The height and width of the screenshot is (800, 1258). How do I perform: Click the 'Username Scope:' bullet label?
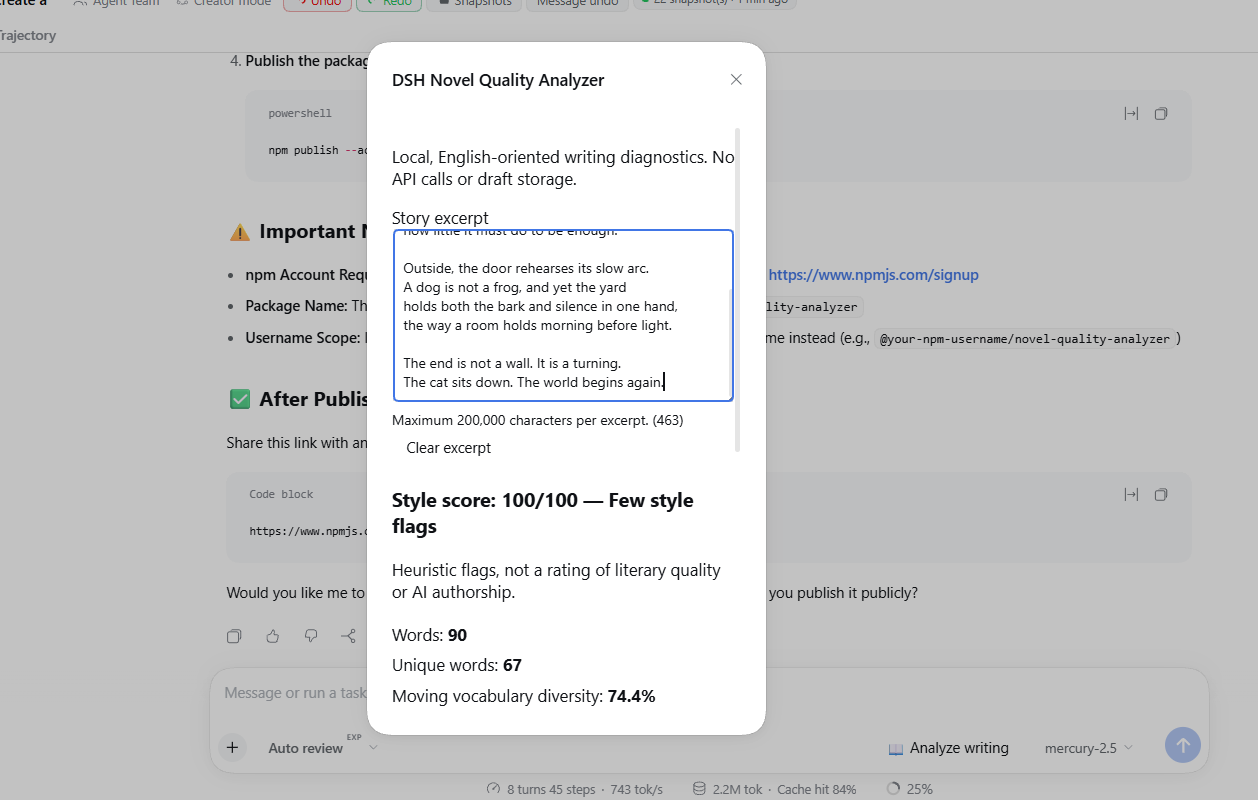coord(302,338)
